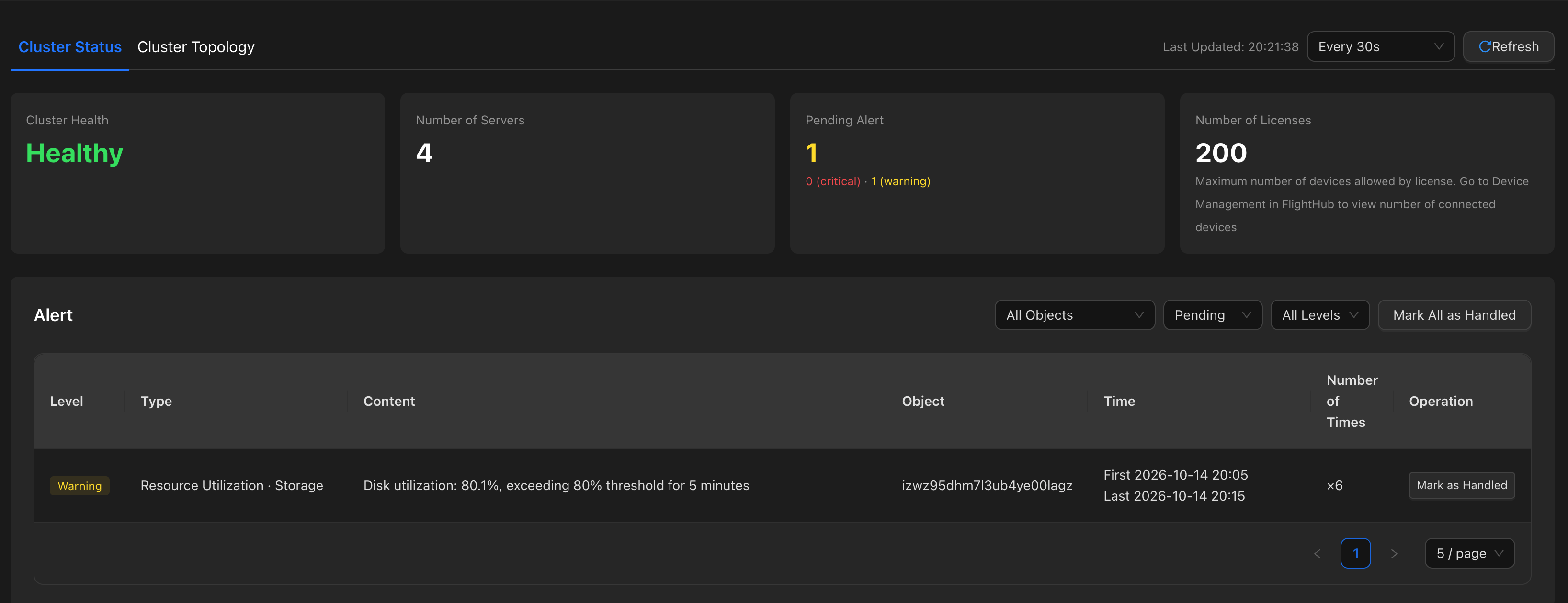
Task: Go to previous page arrow
Action: pyautogui.click(x=1317, y=554)
